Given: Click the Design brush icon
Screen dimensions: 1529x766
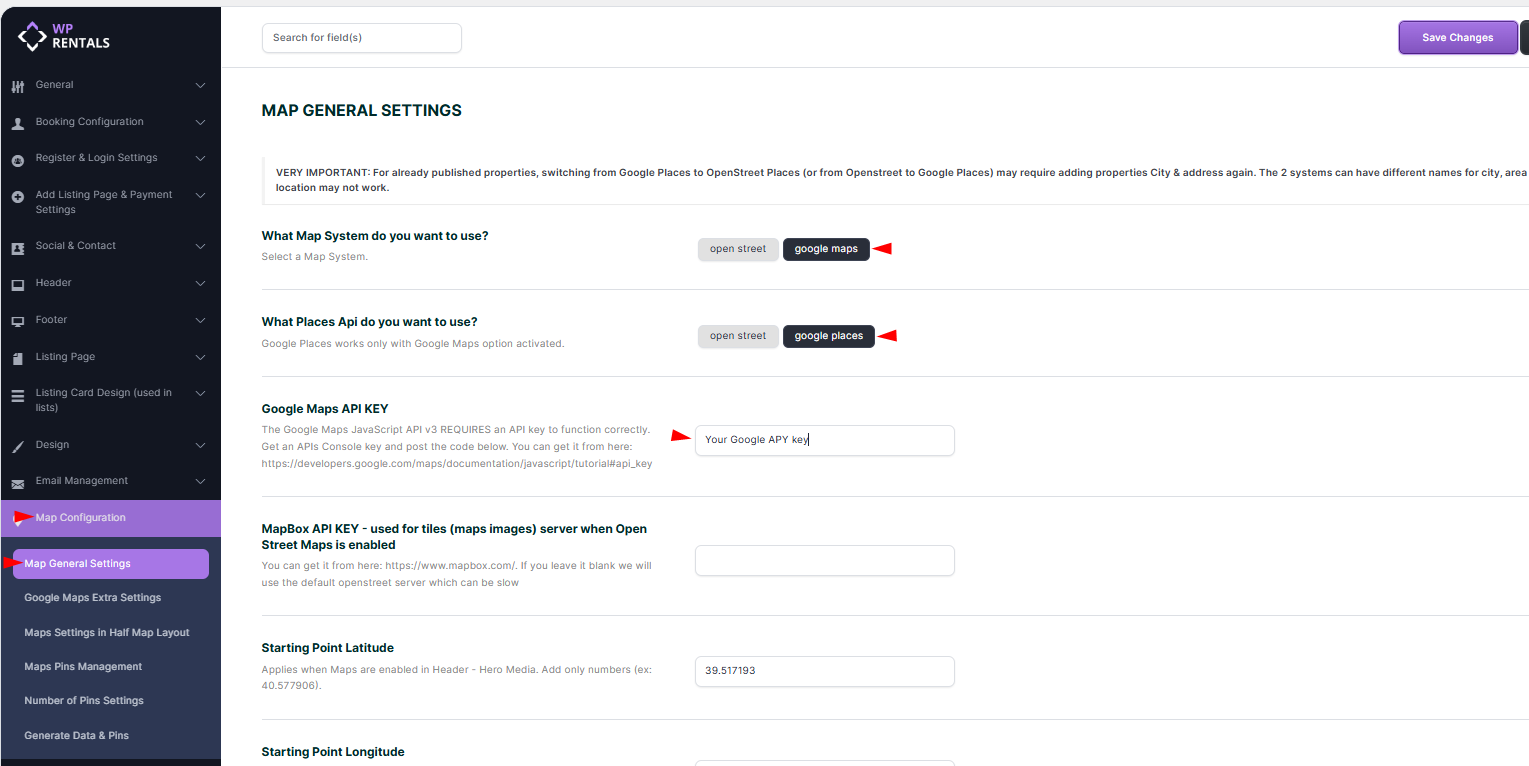Looking at the screenshot, I should pyautogui.click(x=17, y=446).
